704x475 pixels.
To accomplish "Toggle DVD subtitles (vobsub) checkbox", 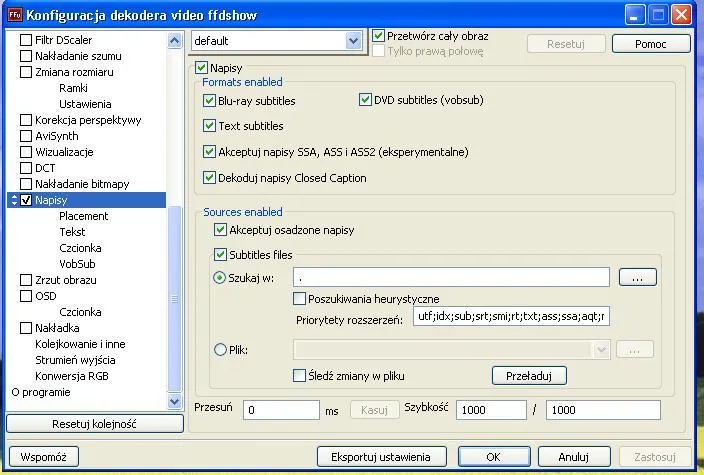I will pyautogui.click(x=365, y=101).
